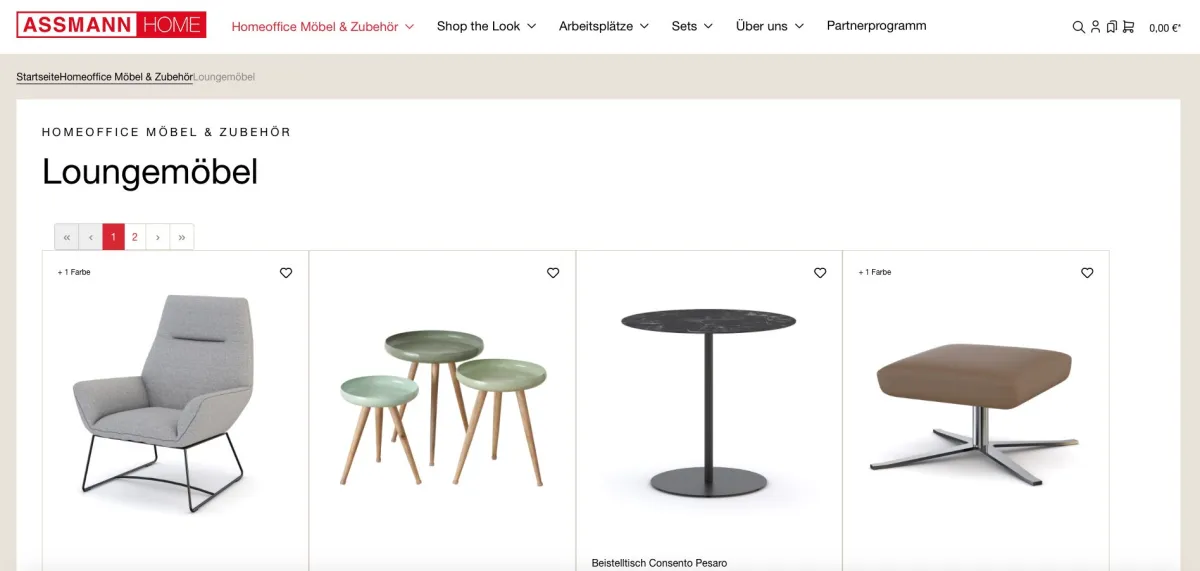Screen dimensions: 1200x571
Task: Open Homeoffice Möbel & Zubehör menu
Action: (x=323, y=26)
